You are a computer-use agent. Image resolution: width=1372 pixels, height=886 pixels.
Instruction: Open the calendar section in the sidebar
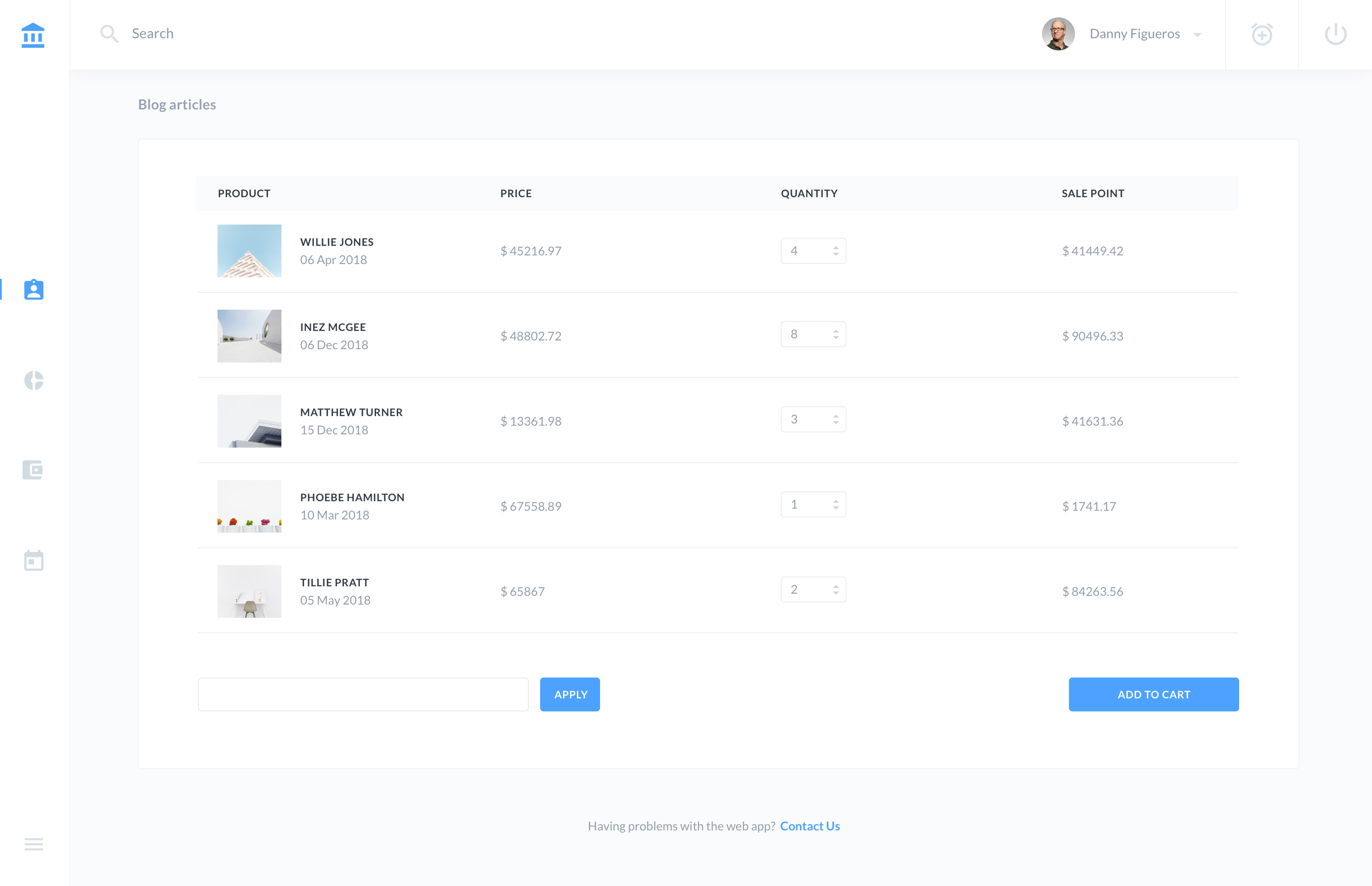point(34,561)
